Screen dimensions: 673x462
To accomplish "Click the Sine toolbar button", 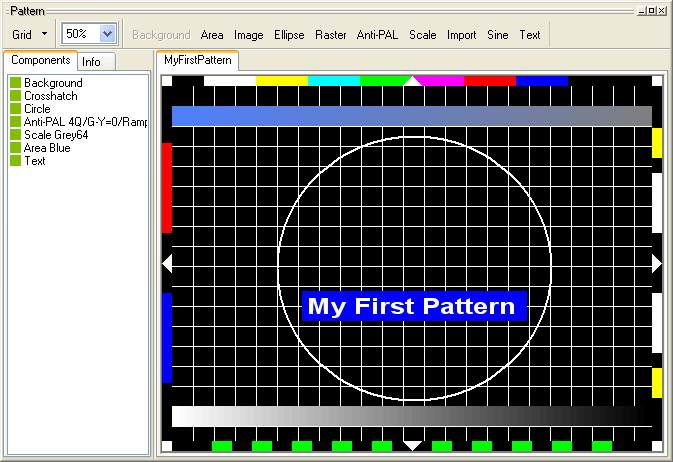I will pos(497,35).
